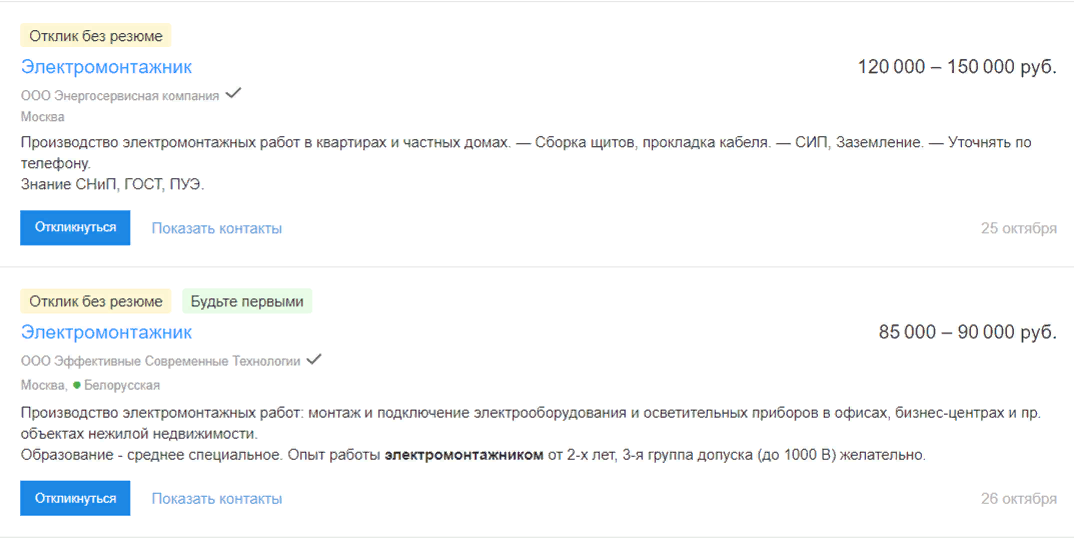Open ООО Эффективные Современные Технологии employer page

point(160,361)
